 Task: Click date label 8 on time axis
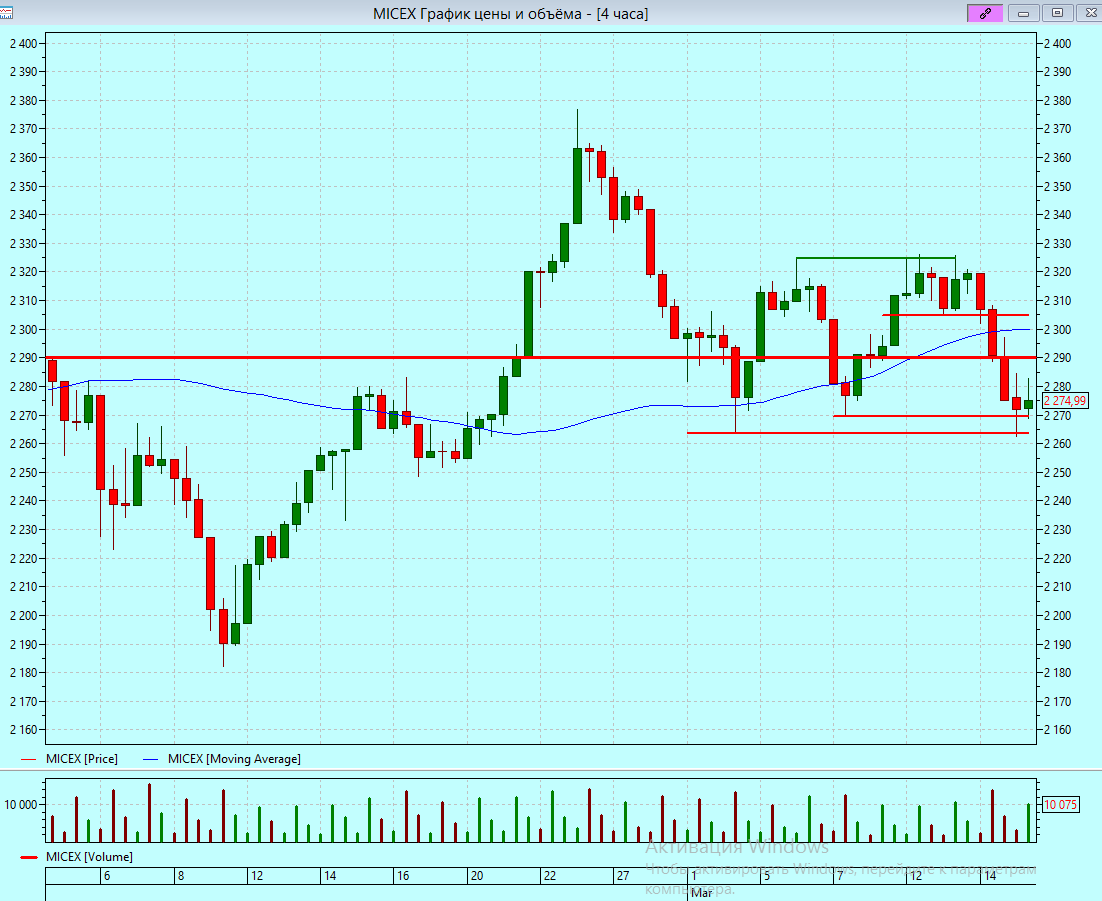pyautogui.click(x=181, y=876)
